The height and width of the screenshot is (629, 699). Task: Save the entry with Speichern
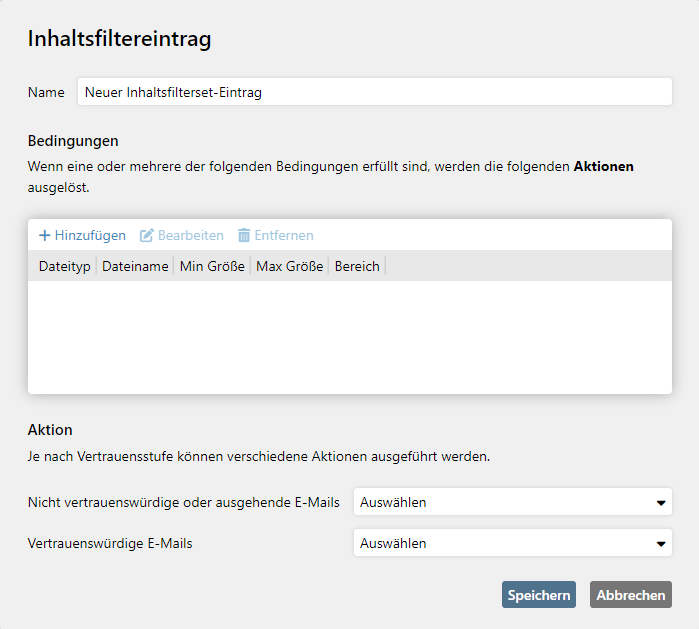tap(539, 595)
